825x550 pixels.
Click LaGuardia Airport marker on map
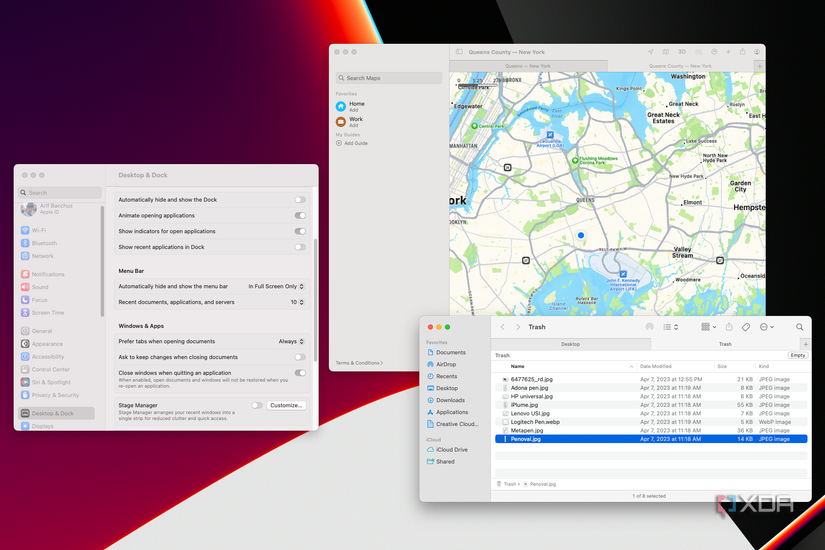pos(550,135)
